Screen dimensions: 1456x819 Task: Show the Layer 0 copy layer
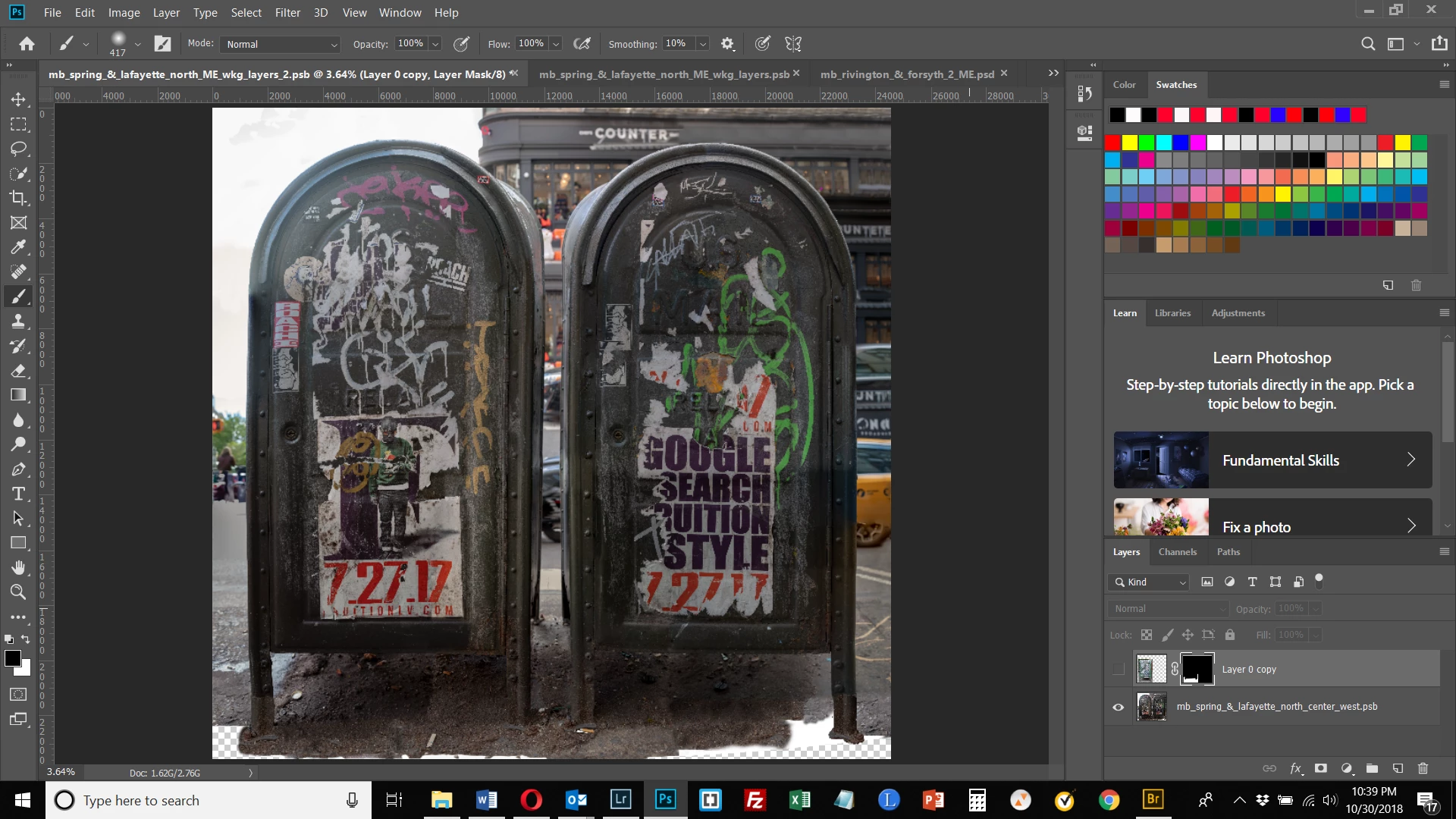click(1118, 669)
